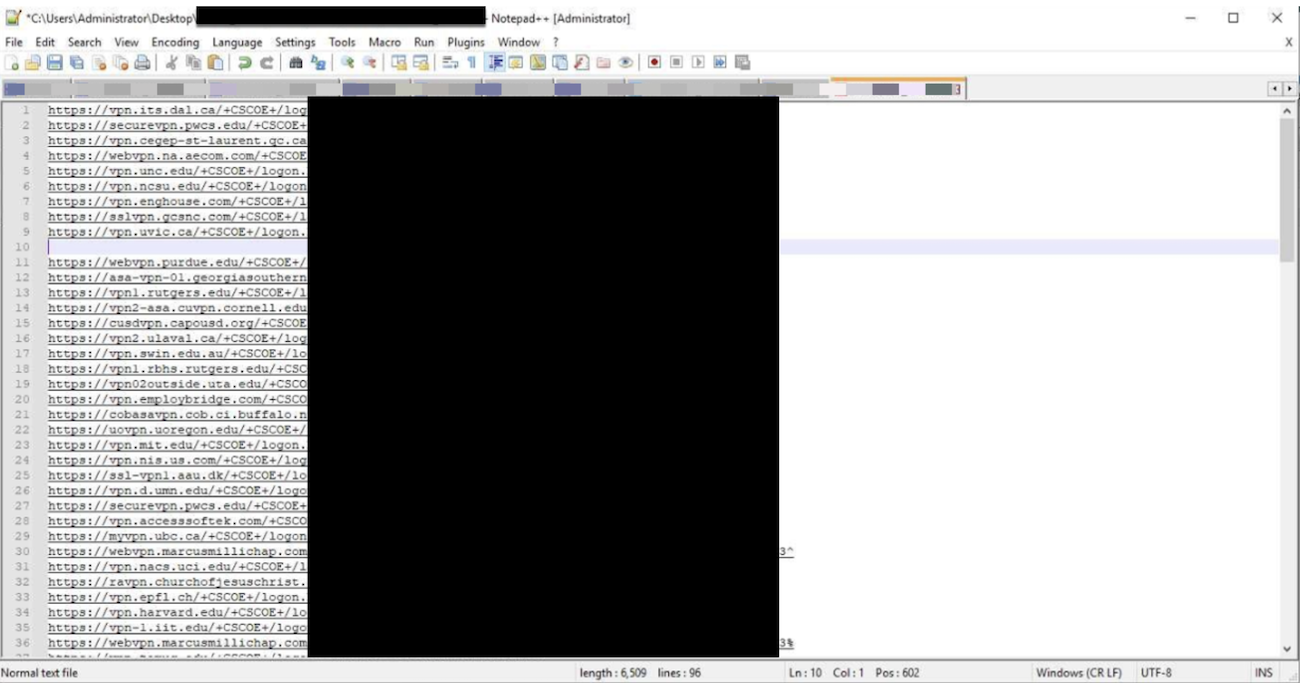
Task: Open the Encoding menu
Action: click(x=175, y=42)
